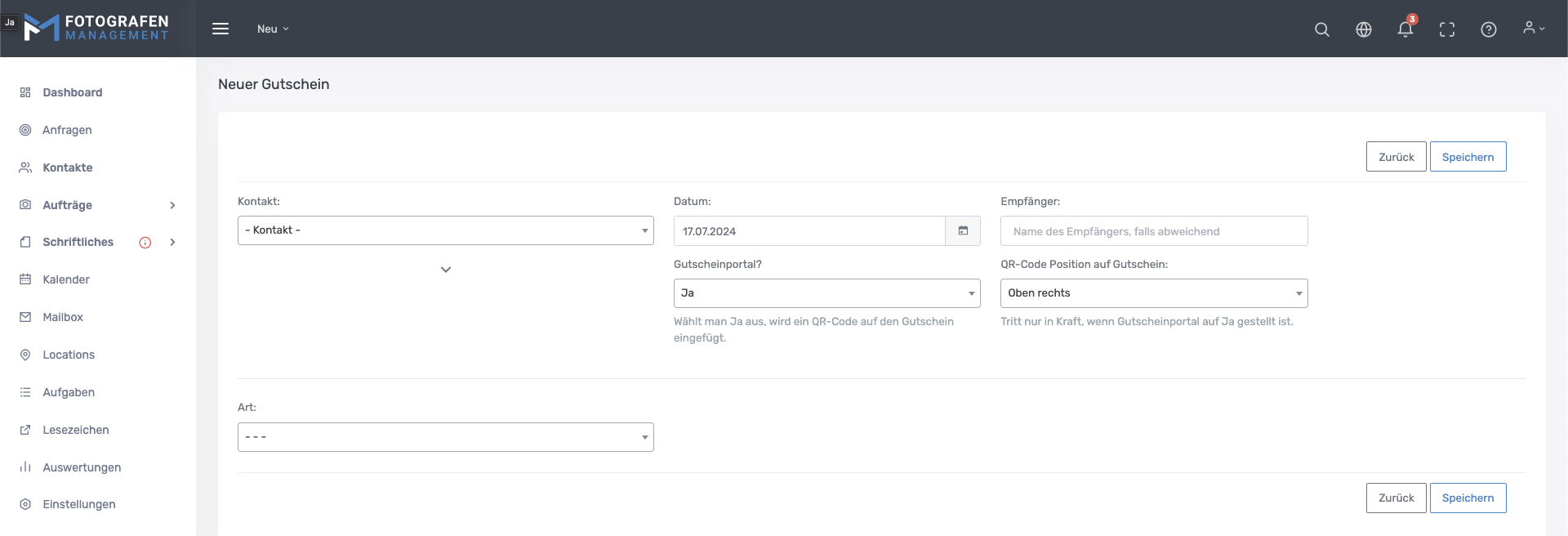The width and height of the screenshot is (1568, 536).
Task: Open the notifications bell
Action: click(x=1405, y=29)
